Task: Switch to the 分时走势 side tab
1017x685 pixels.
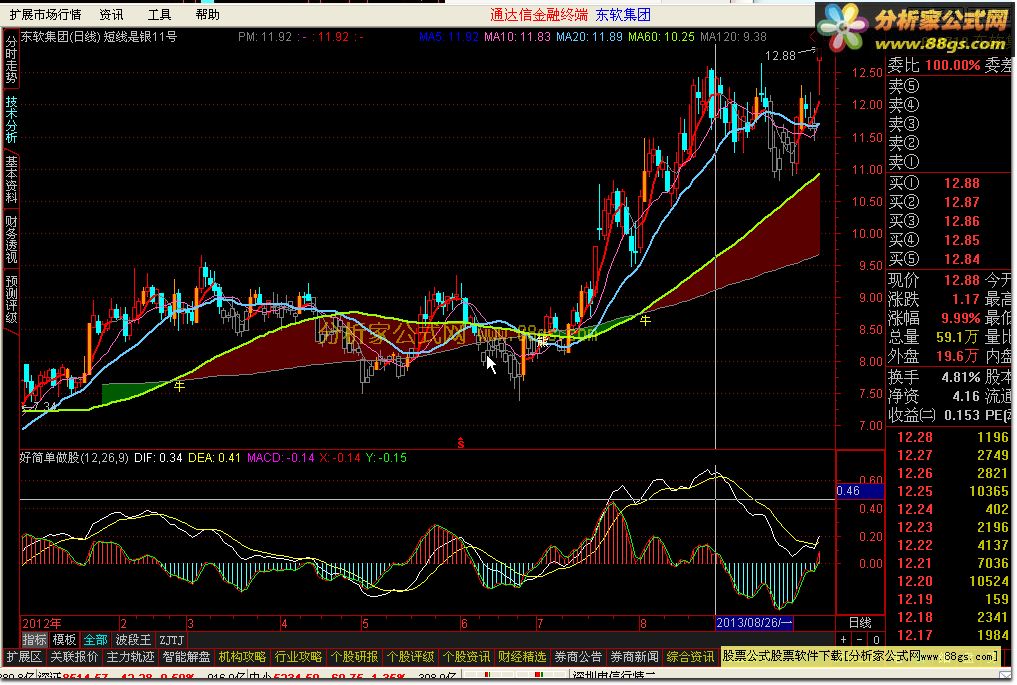Action: [x=11, y=60]
